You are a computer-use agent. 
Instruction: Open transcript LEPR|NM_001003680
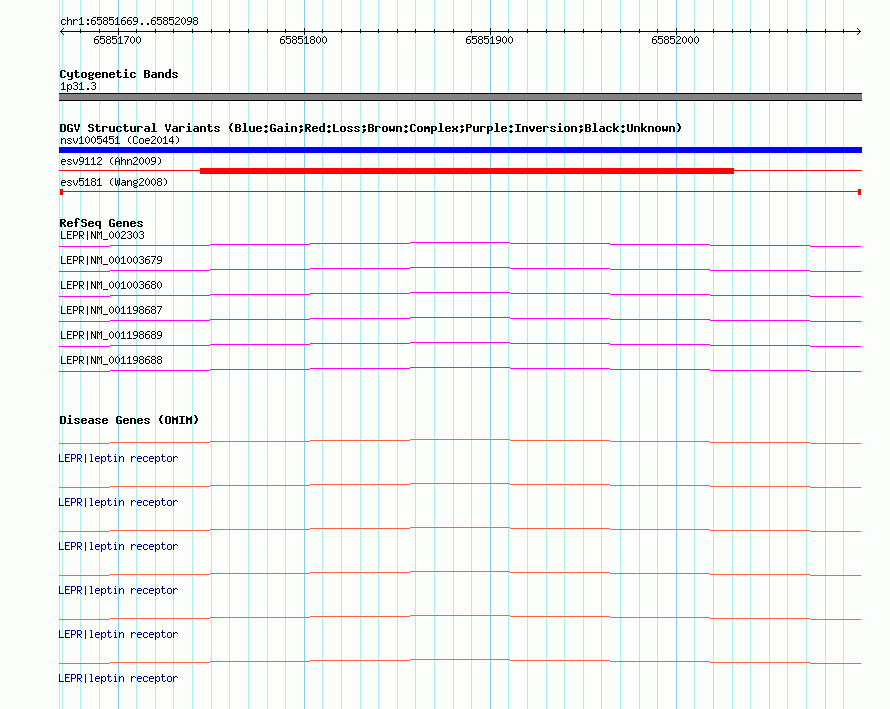[x=111, y=285]
